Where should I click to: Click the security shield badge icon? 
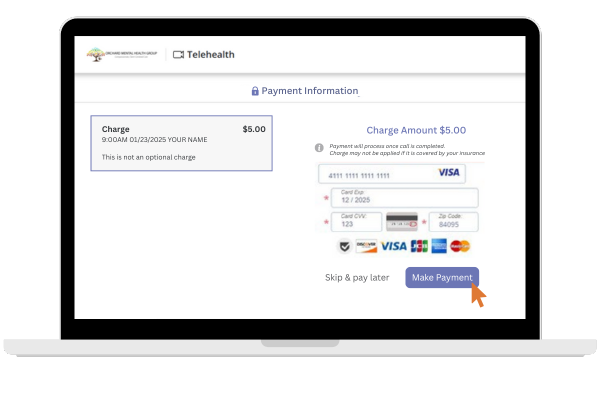(345, 246)
